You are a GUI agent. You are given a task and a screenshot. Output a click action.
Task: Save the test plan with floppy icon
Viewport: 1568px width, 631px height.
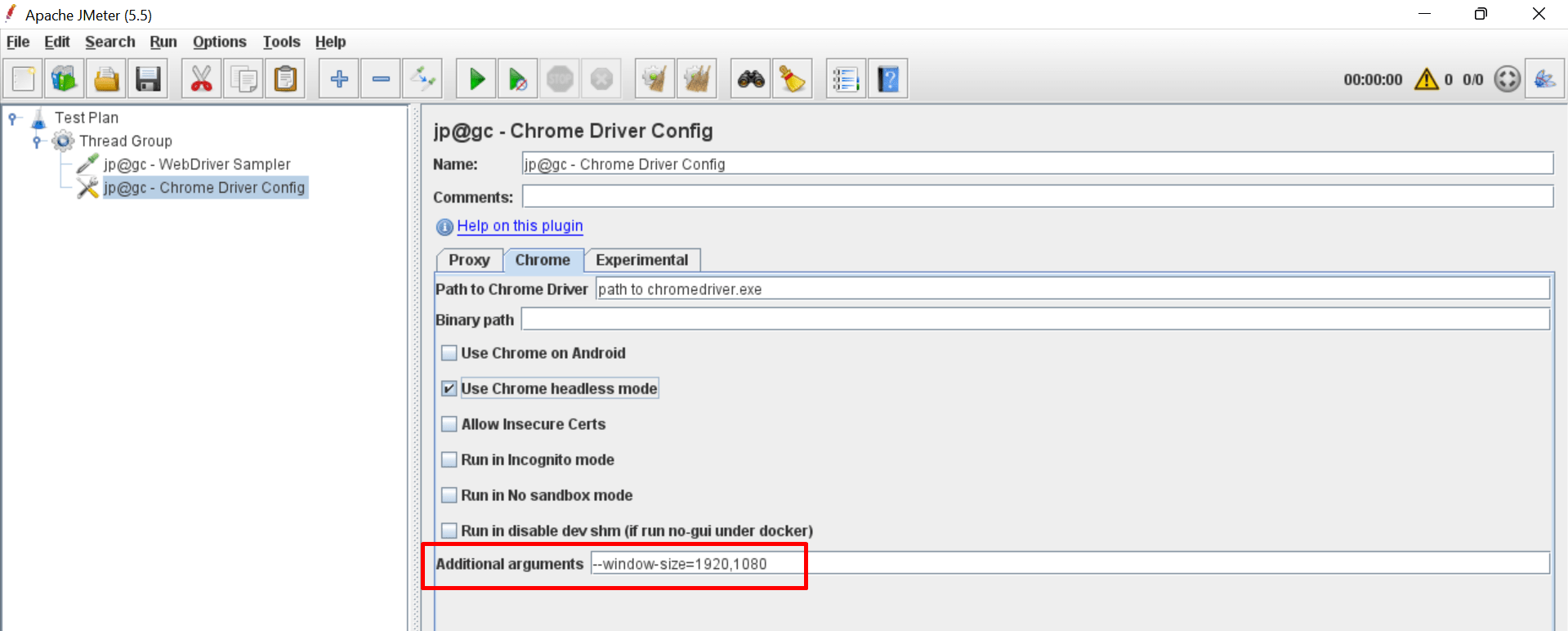pos(148,79)
